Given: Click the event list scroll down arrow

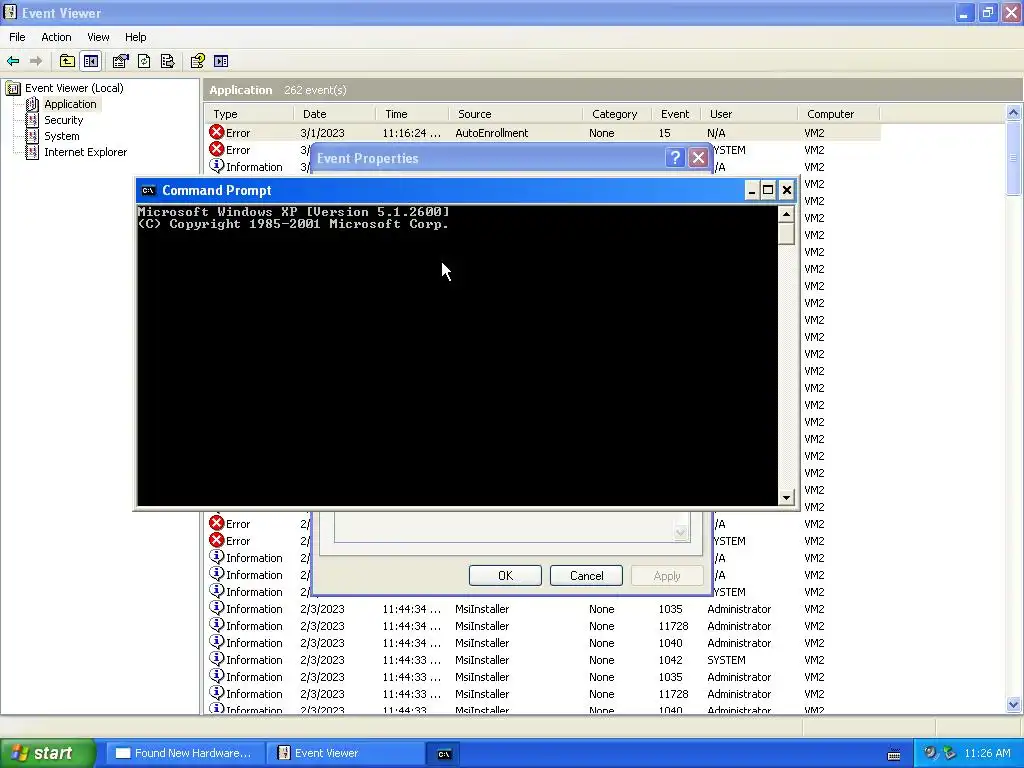Looking at the screenshot, I should click(1013, 705).
